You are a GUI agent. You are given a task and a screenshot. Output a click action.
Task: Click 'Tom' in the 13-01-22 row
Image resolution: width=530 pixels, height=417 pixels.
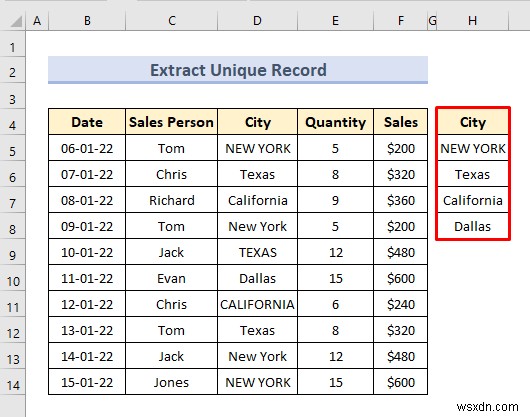coord(171,330)
